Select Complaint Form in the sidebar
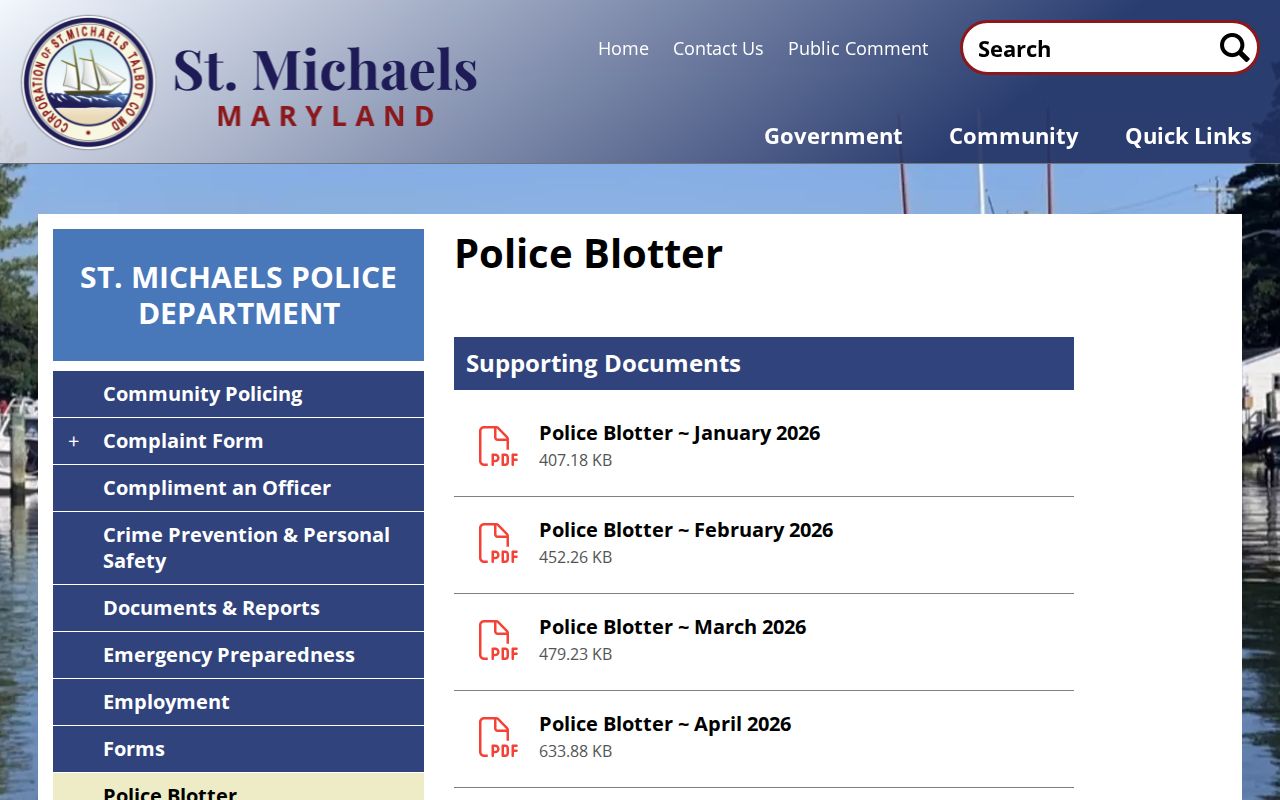 coord(238,441)
